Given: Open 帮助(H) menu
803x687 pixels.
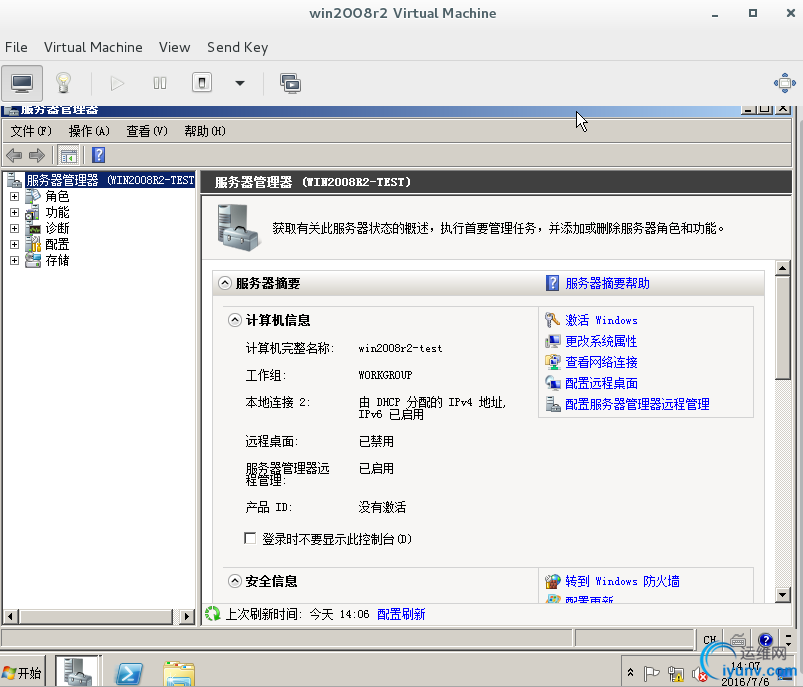Looking at the screenshot, I should (x=205, y=131).
